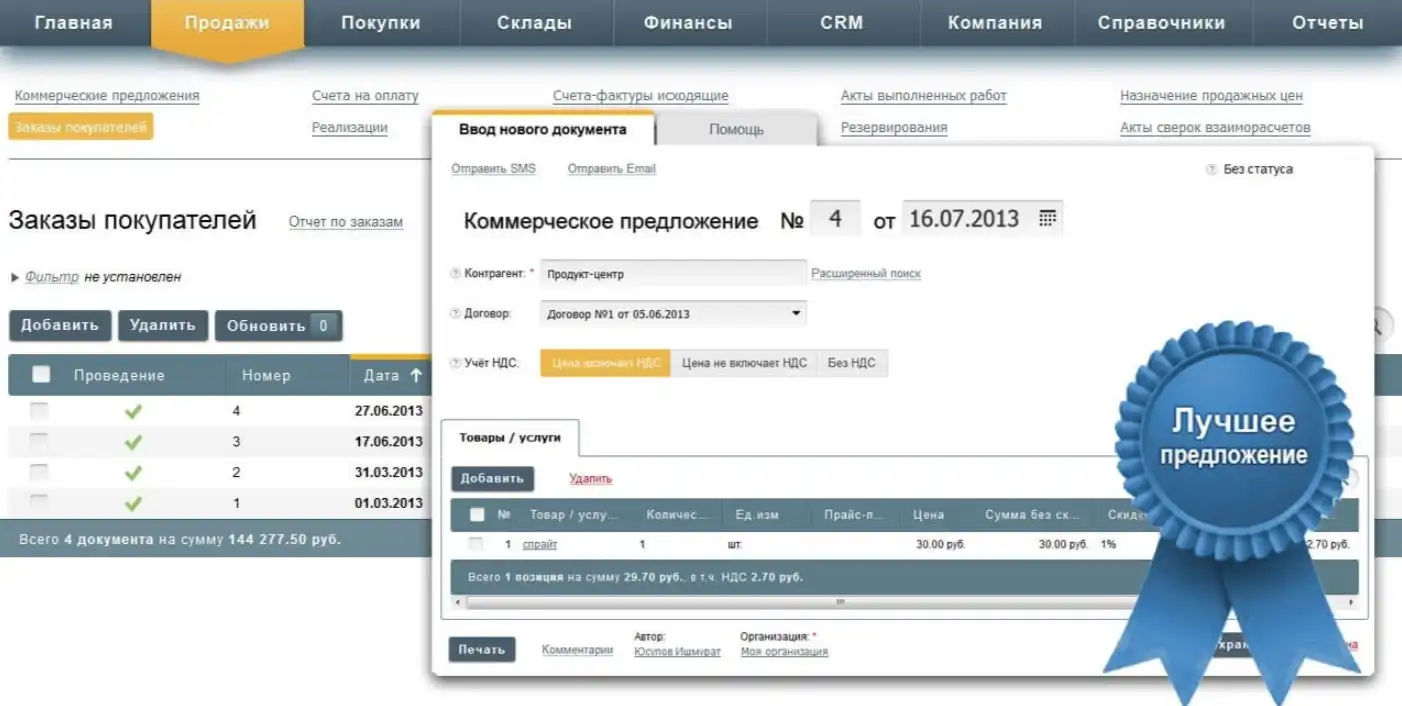Click the help icon beside Учёт НДС

click(456, 362)
